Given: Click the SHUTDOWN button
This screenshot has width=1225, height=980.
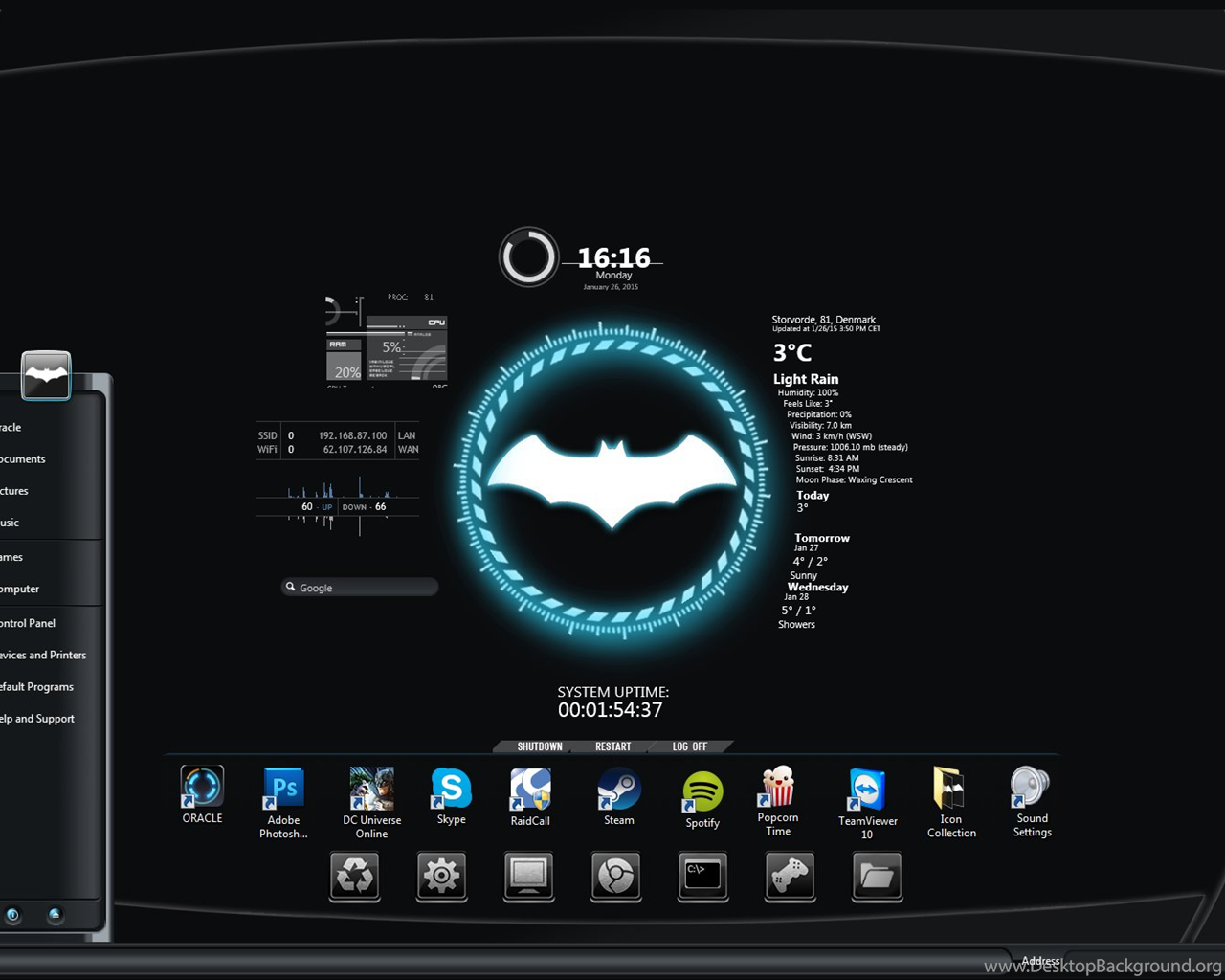Looking at the screenshot, I should (540, 746).
